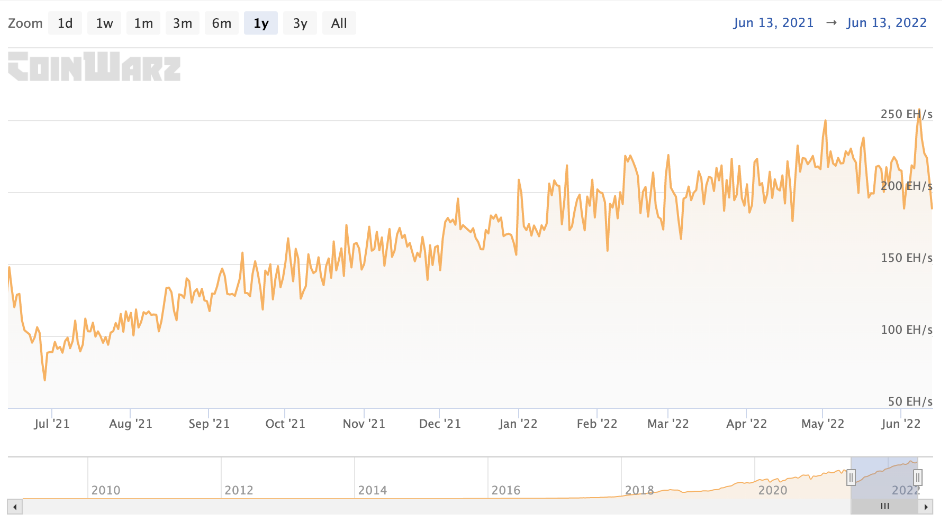
Task: Click the 2018 label in navigator
Action: click(x=639, y=490)
